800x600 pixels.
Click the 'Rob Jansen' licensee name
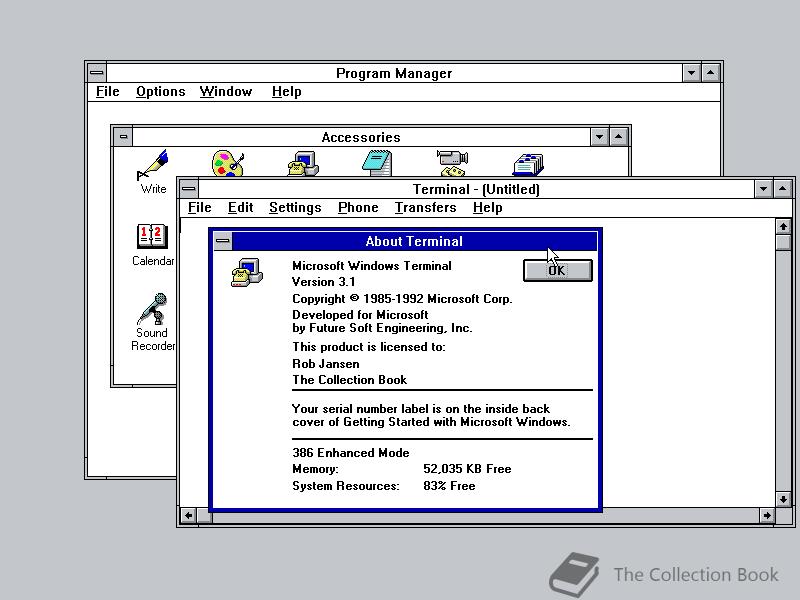[326, 364]
